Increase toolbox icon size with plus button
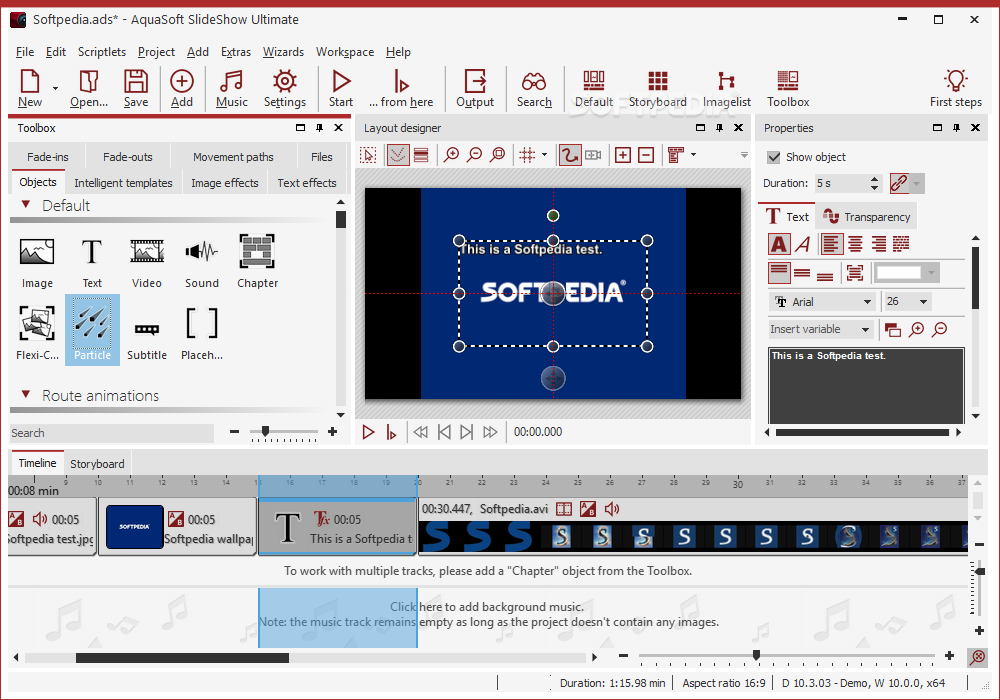 pos(332,432)
